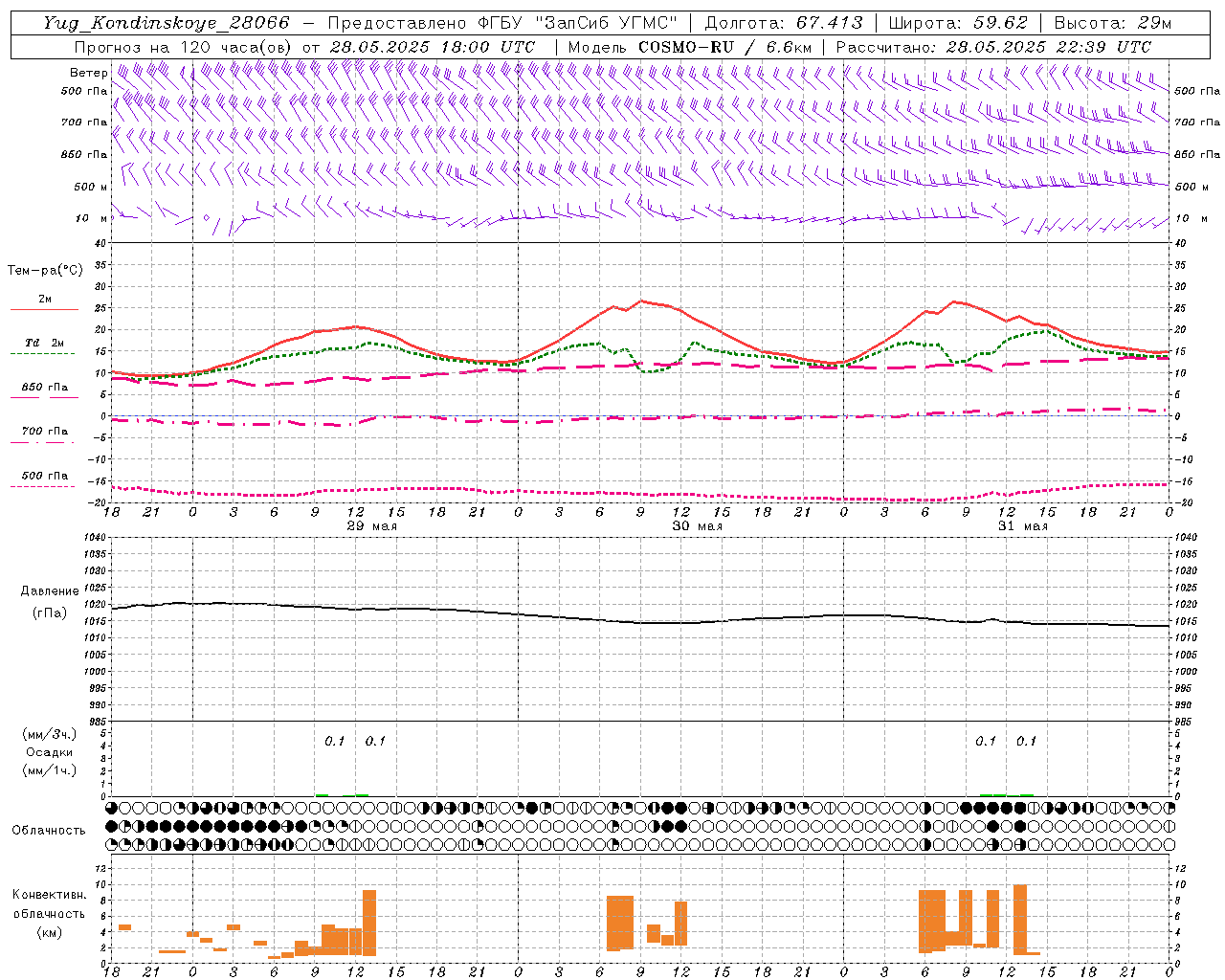Click the solid red line sample under 2м legend
This screenshot has width=1225, height=980.
click(x=44, y=309)
